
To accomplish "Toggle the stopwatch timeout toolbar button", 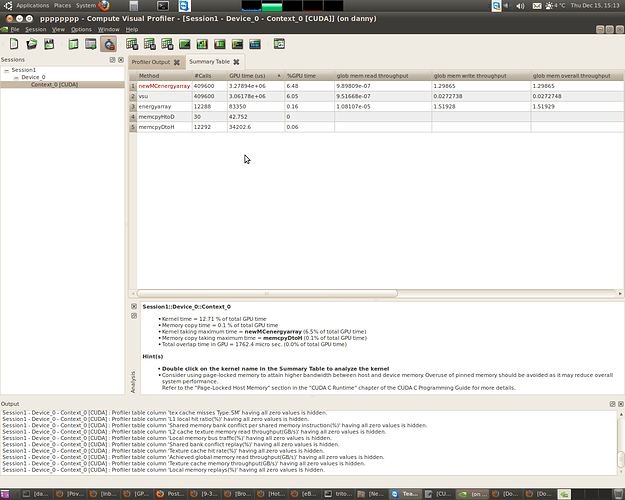I will [x=109, y=44].
